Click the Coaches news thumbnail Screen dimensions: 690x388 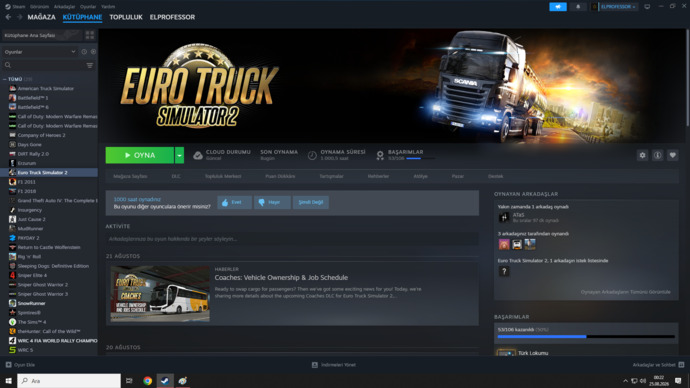coord(160,294)
